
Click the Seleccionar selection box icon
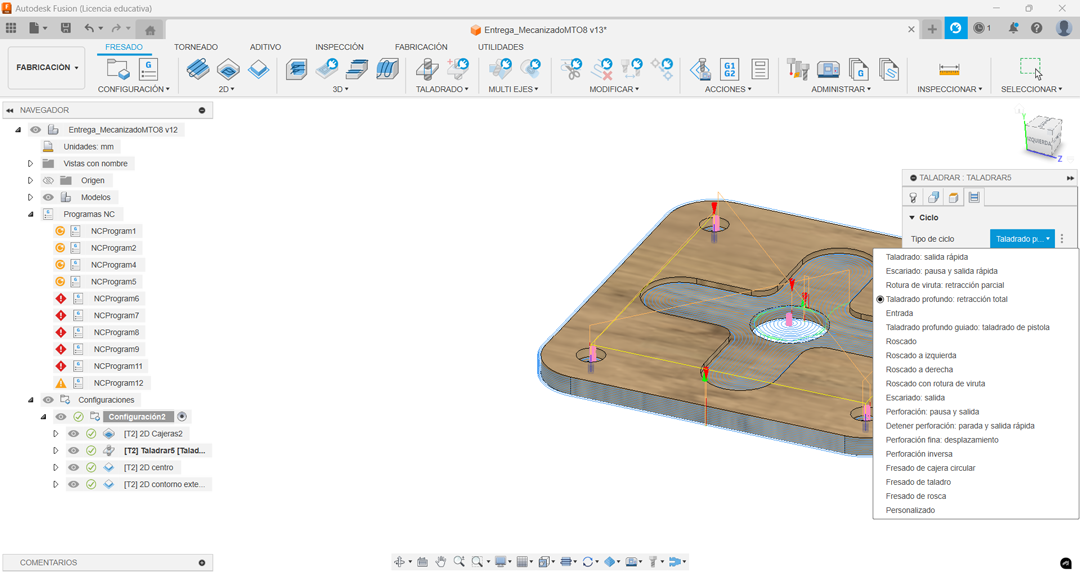[1031, 68]
